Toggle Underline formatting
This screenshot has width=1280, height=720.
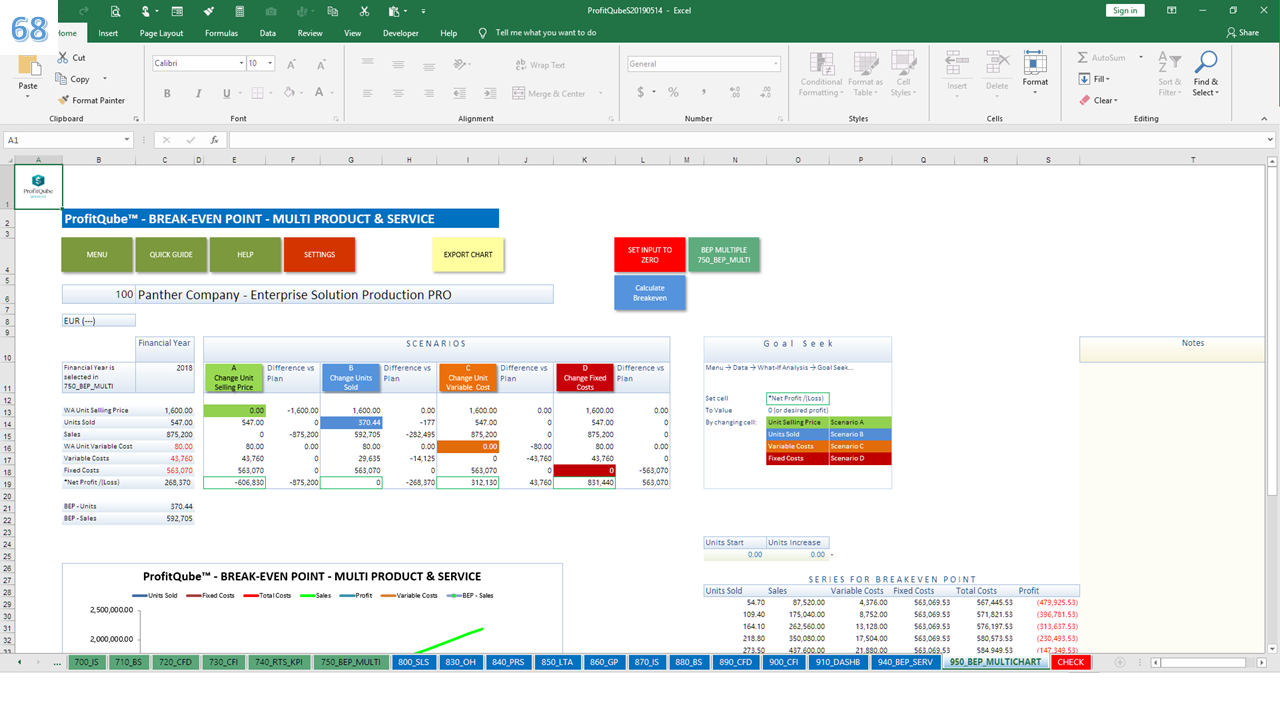227,93
